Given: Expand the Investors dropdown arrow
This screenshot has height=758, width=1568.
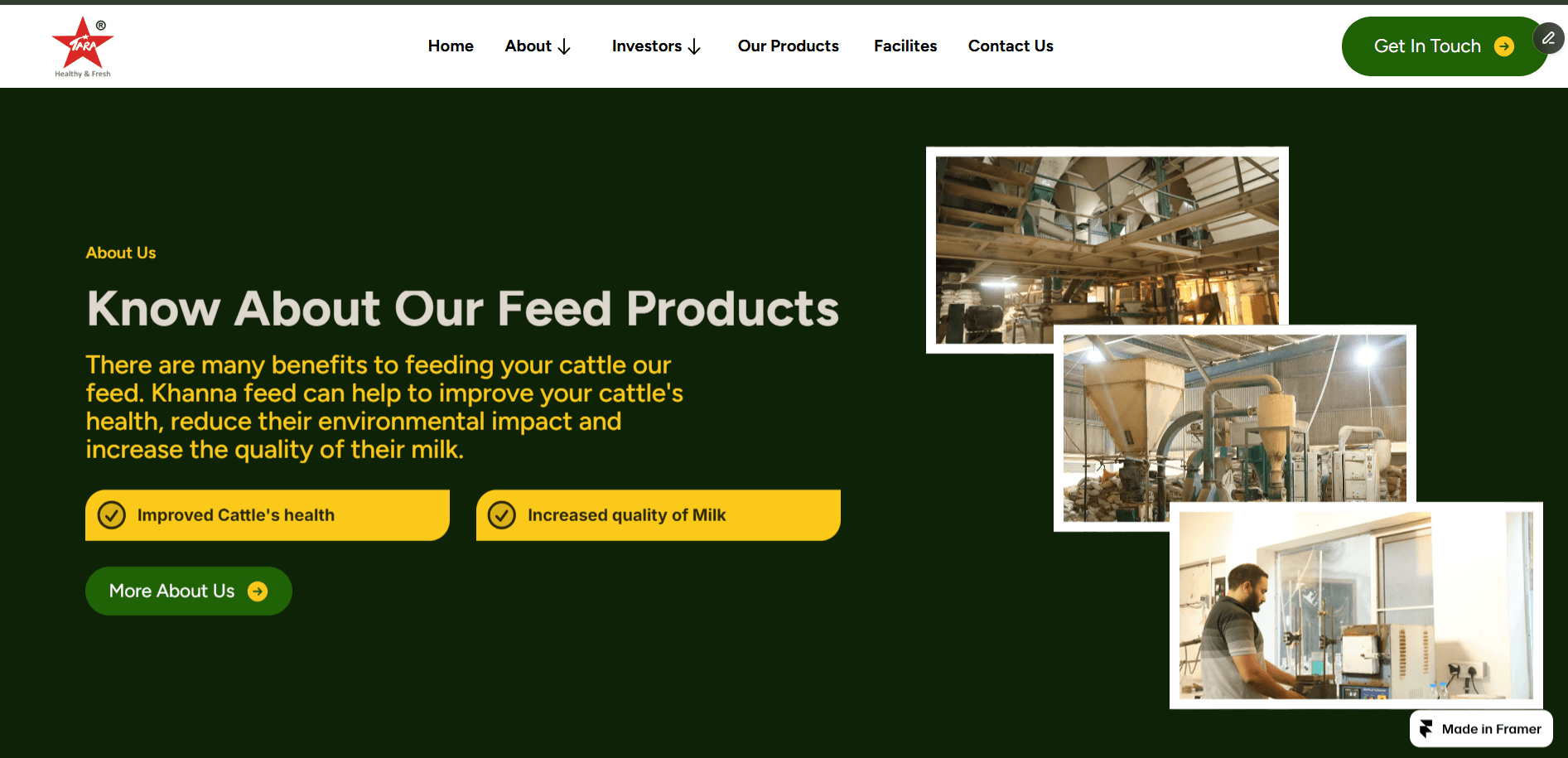Looking at the screenshot, I should pyautogui.click(x=694, y=47).
